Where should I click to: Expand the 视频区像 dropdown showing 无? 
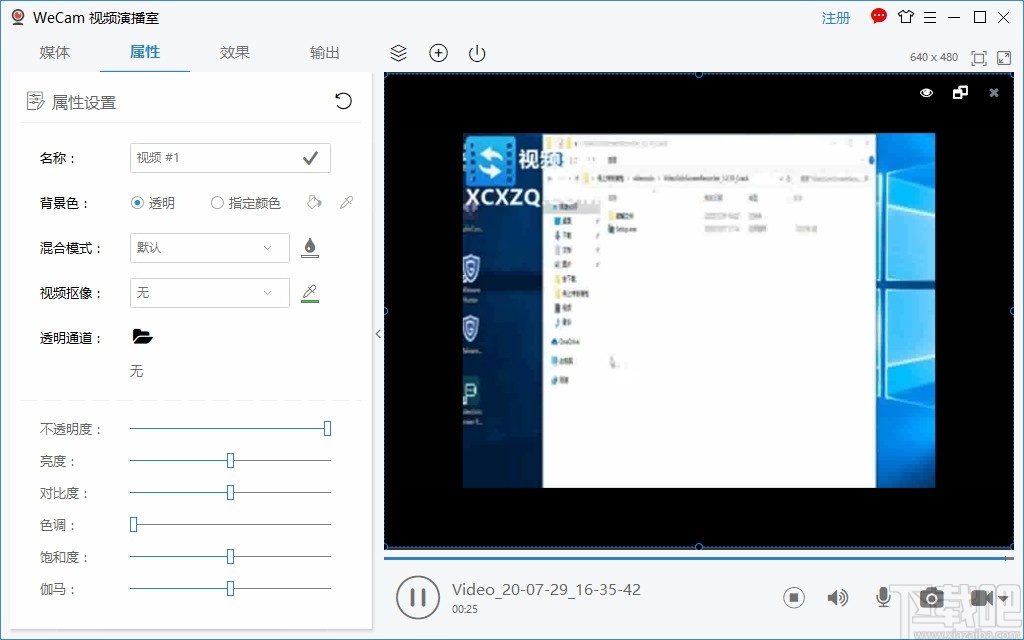(x=208, y=292)
